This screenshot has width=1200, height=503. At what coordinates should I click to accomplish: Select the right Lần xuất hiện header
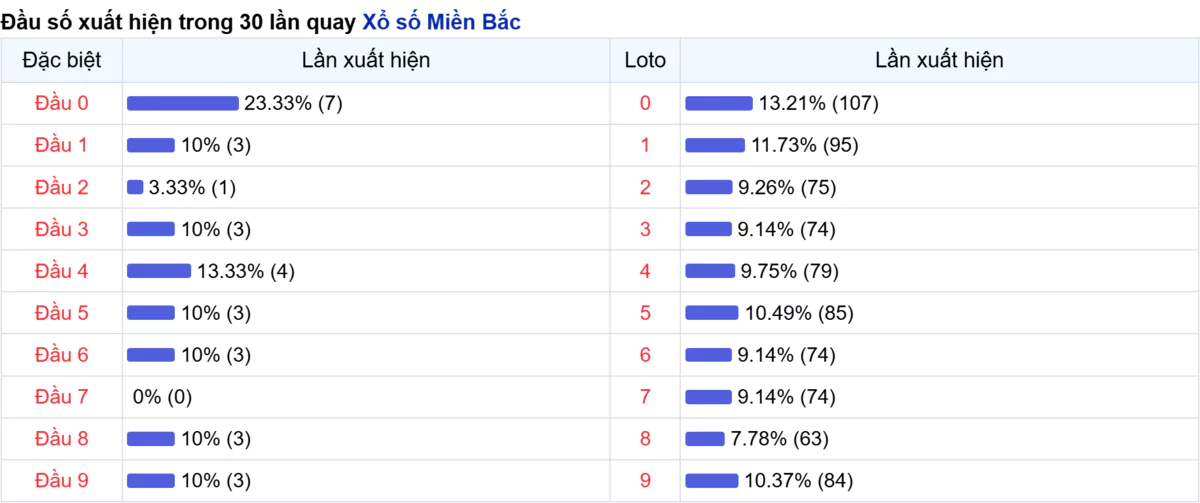(939, 61)
